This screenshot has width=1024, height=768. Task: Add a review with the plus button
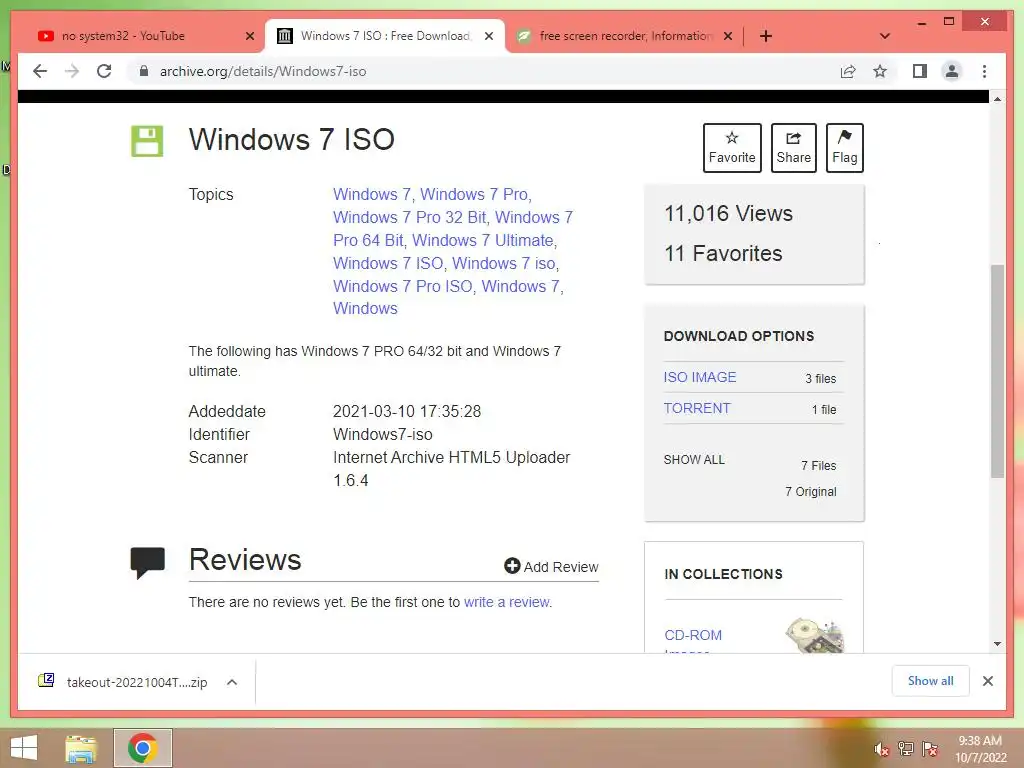(x=551, y=566)
